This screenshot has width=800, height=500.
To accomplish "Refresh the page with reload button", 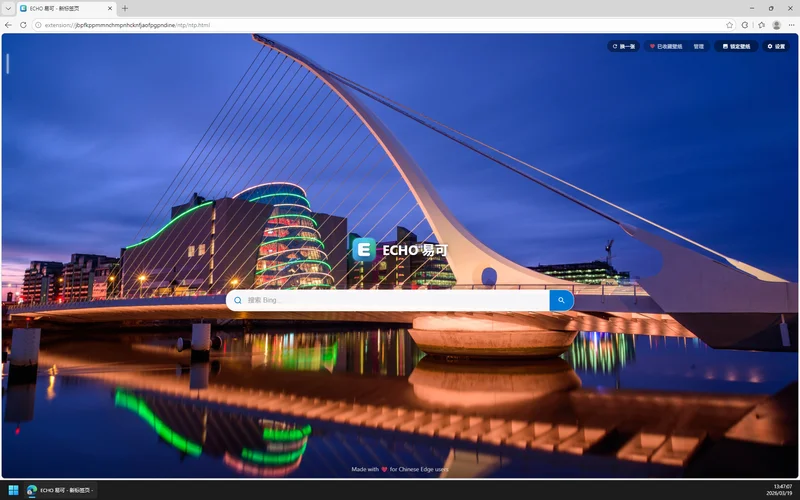I will click(x=23, y=24).
